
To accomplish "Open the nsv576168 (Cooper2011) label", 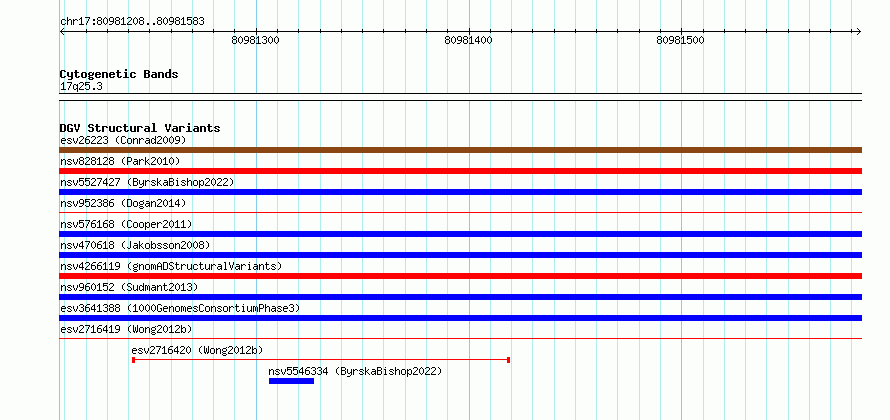I will click(126, 224).
